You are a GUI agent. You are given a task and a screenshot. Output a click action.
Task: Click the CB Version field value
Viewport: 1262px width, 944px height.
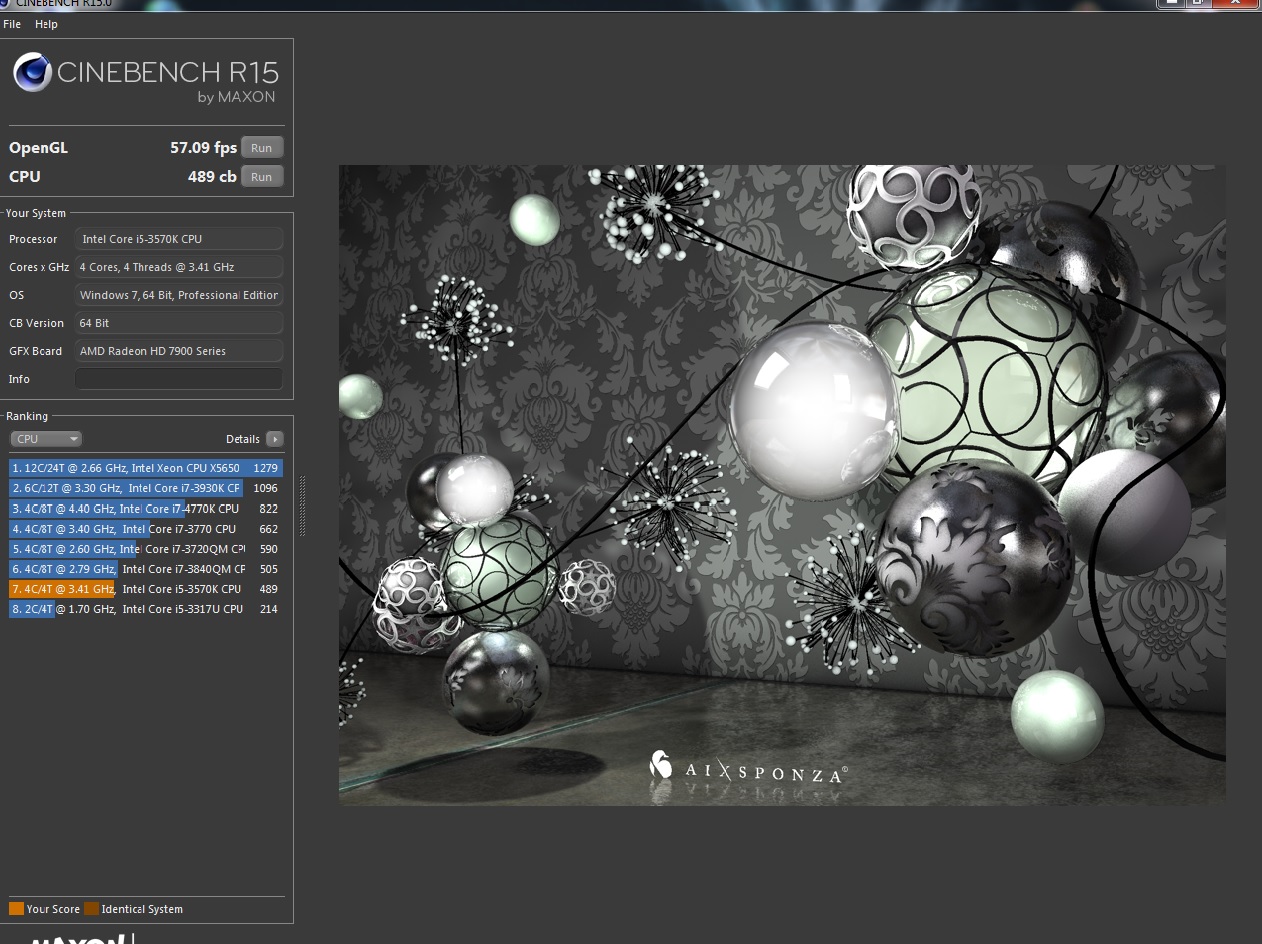179,323
